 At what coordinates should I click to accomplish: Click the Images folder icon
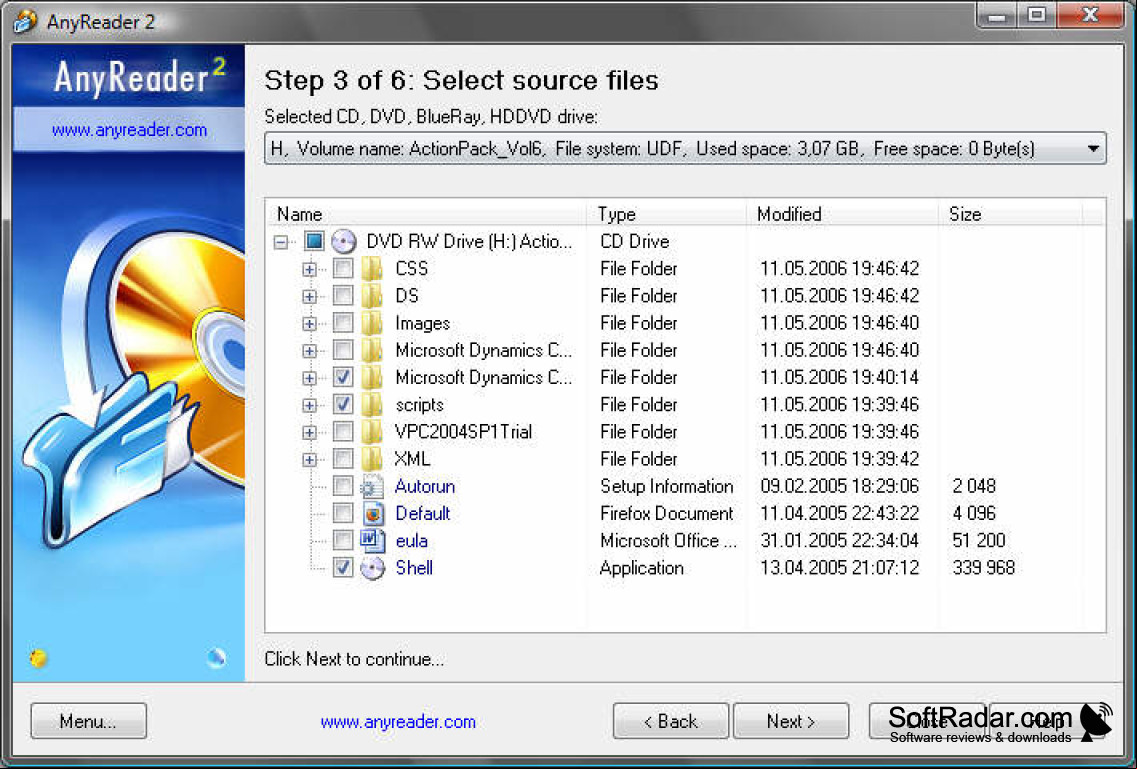pyautogui.click(x=373, y=323)
